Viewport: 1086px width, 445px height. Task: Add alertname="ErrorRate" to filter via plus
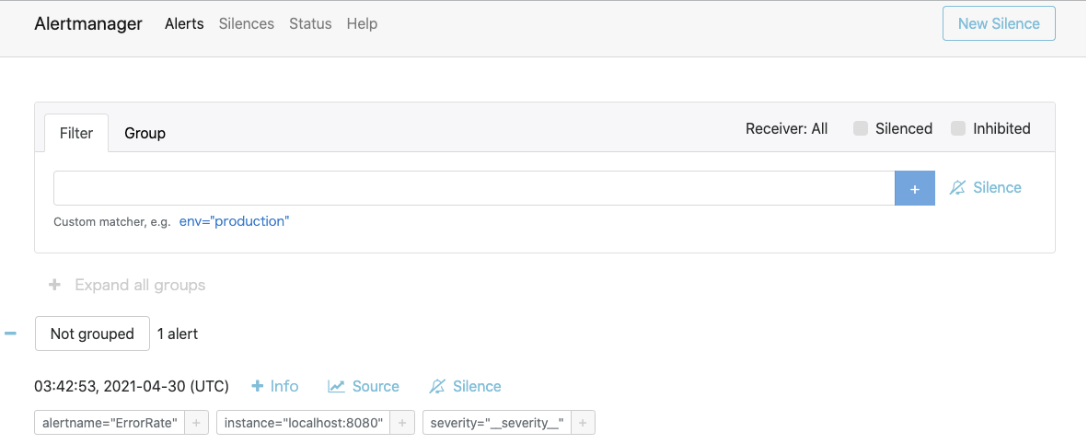tap(196, 423)
